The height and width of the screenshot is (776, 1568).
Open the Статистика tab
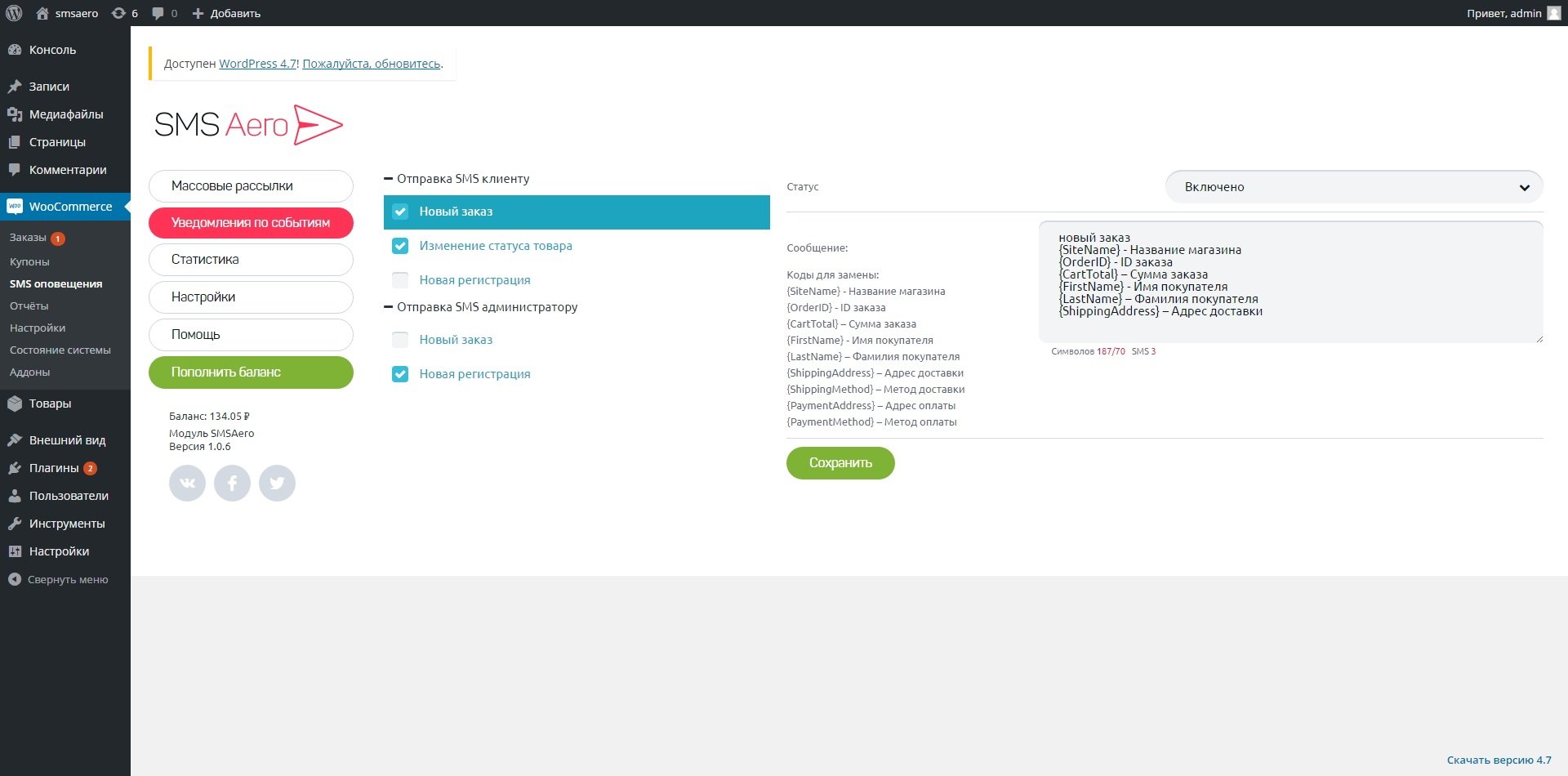[251, 260]
